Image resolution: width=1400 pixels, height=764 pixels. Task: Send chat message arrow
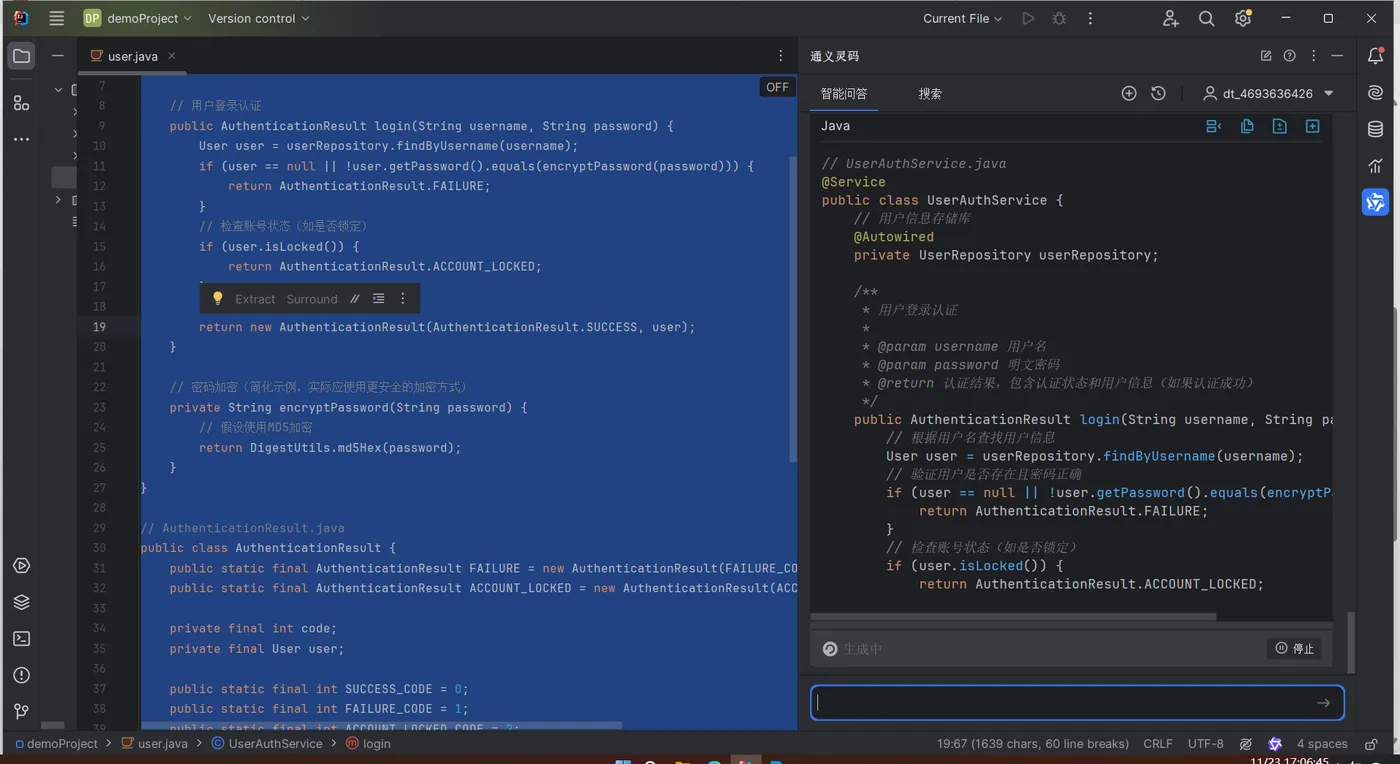pos(1323,703)
